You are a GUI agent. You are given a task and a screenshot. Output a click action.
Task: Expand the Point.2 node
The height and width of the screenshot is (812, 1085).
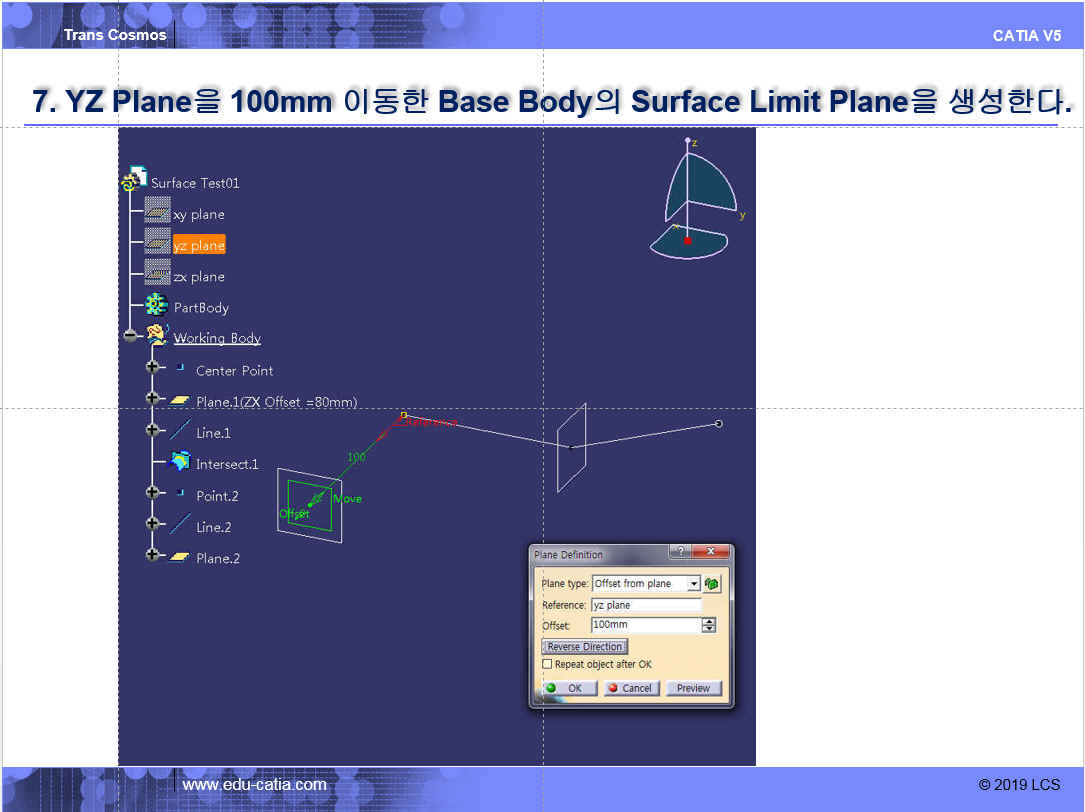pyautogui.click(x=153, y=492)
